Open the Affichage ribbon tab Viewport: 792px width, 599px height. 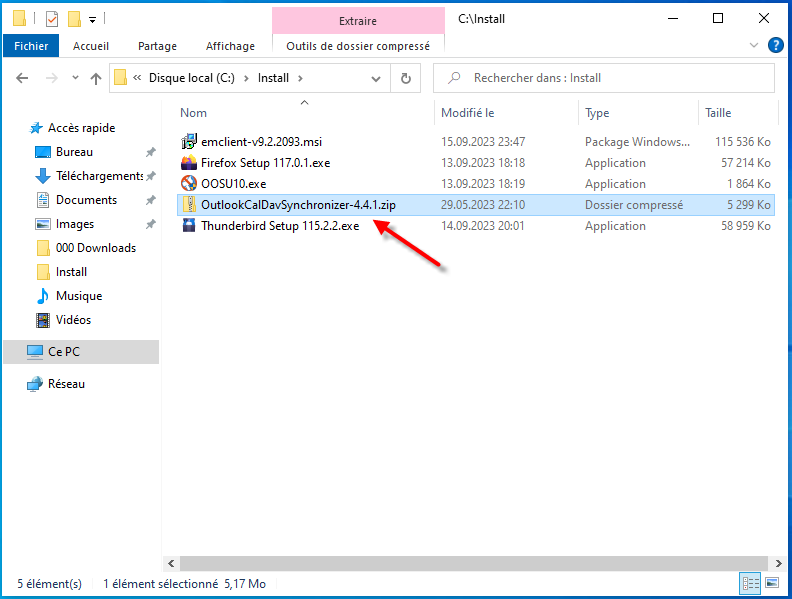[230, 46]
